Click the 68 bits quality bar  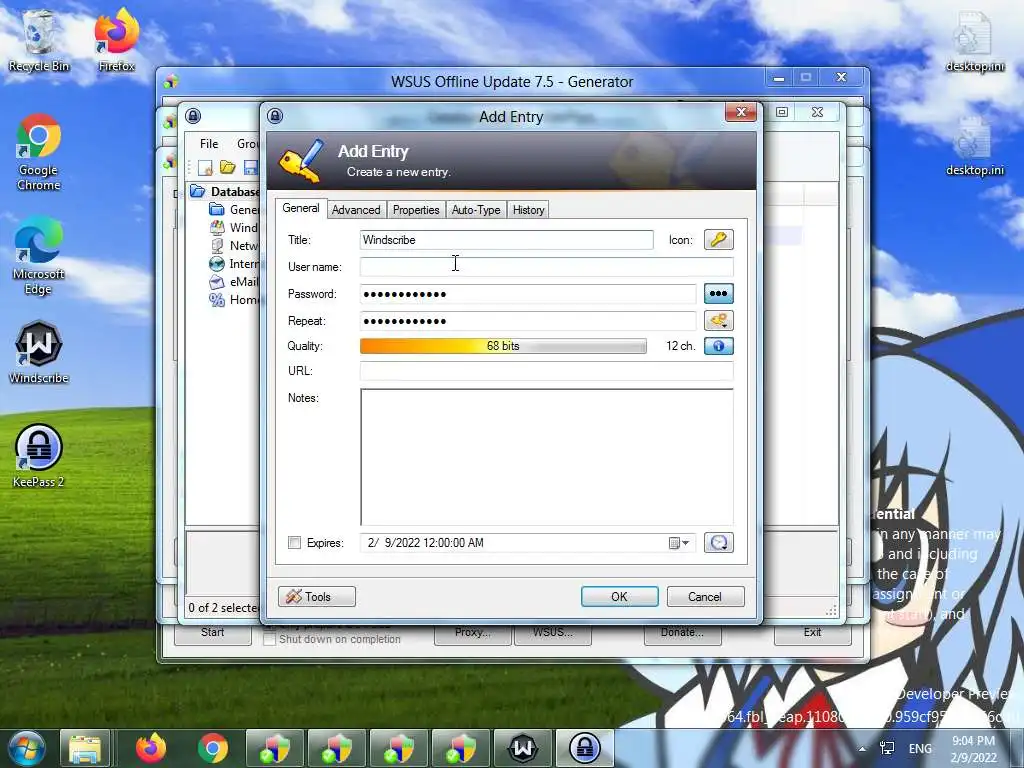503,346
